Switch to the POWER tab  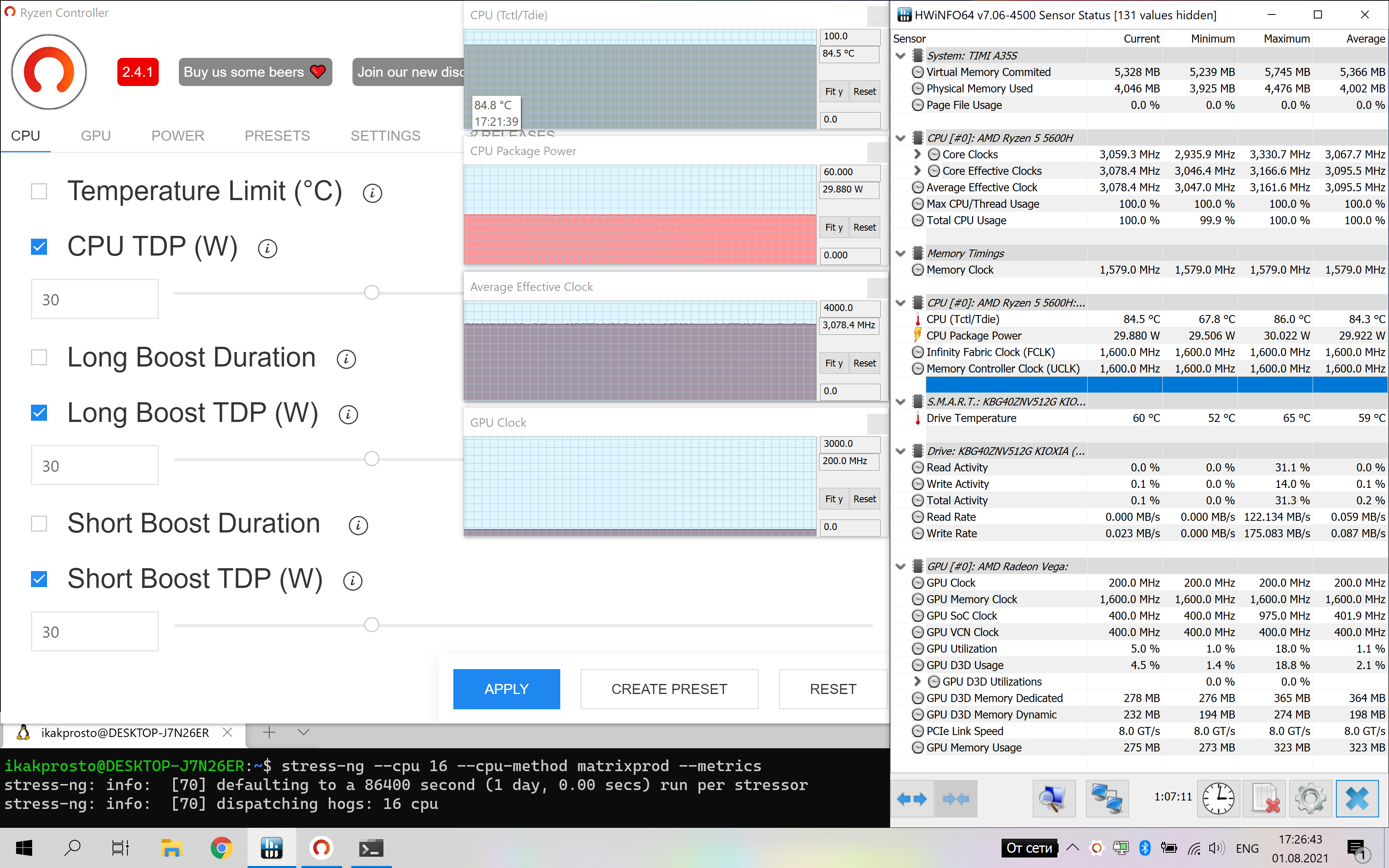click(x=177, y=136)
